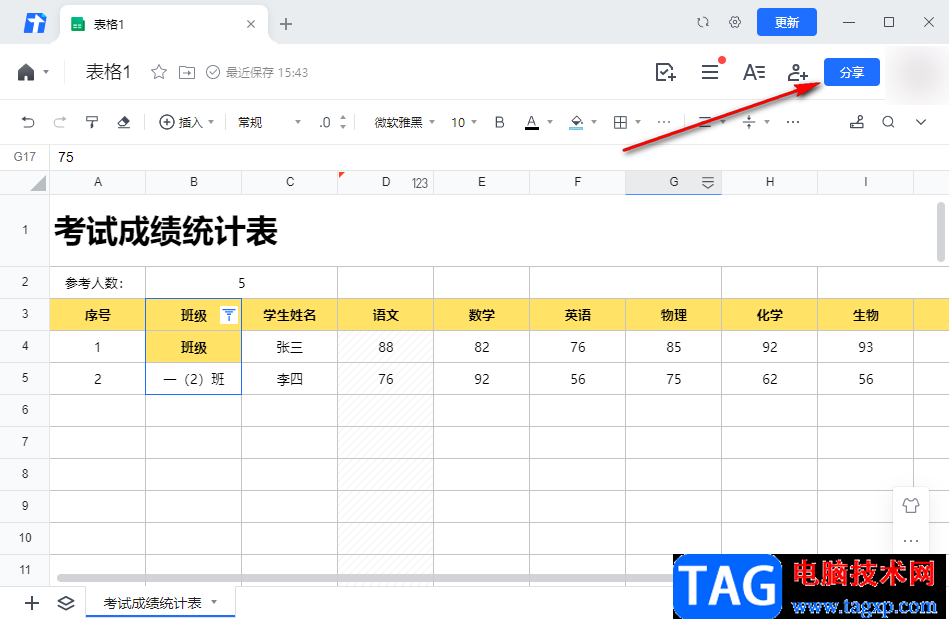Star the document 表格1 as favorite
The image size is (949, 619).
point(159,73)
